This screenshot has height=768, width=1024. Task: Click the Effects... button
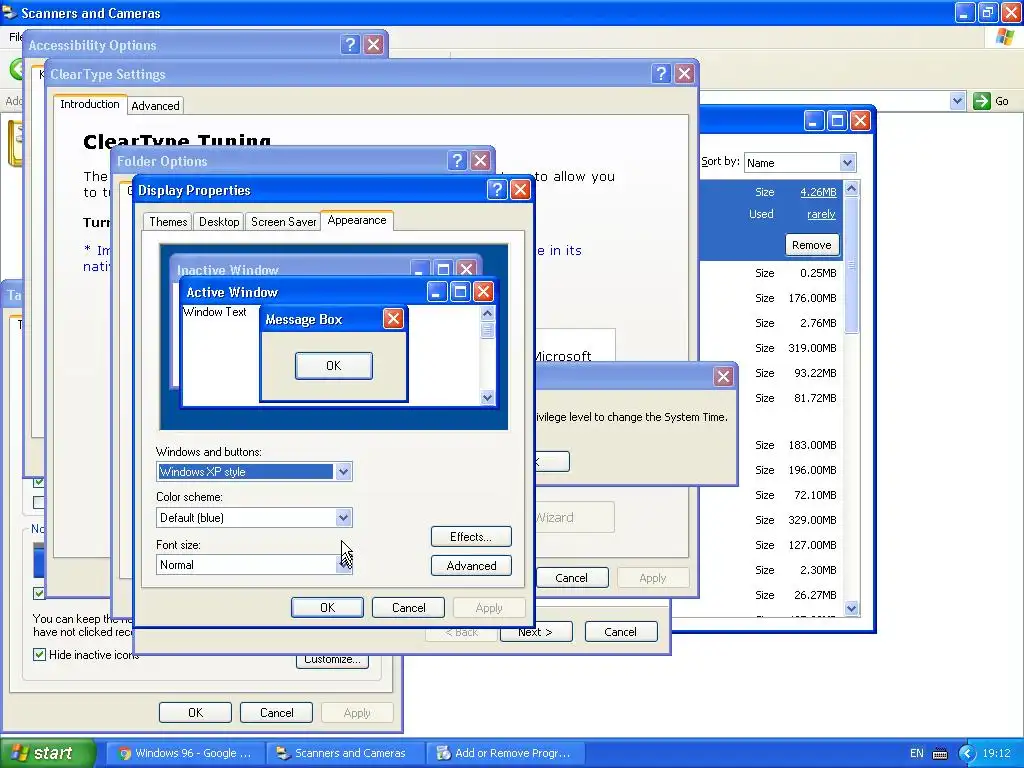471,537
